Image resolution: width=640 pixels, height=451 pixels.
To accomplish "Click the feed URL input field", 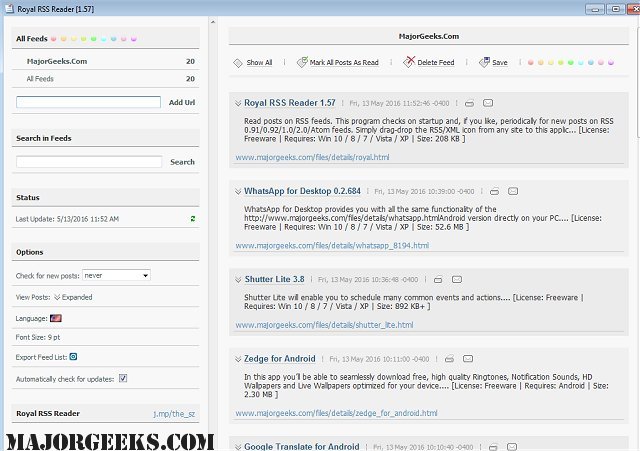I will (x=88, y=102).
